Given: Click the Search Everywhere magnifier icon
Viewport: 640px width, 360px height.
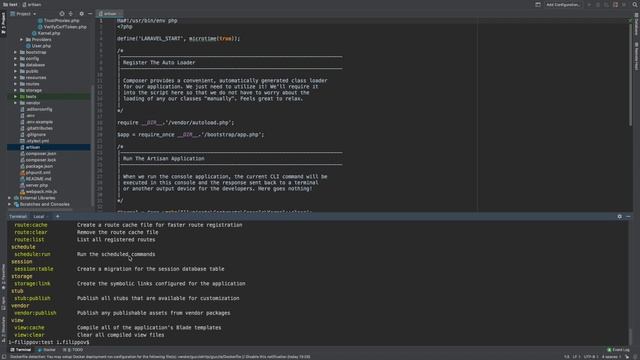Looking at the screenshot, I should (635, 4).
